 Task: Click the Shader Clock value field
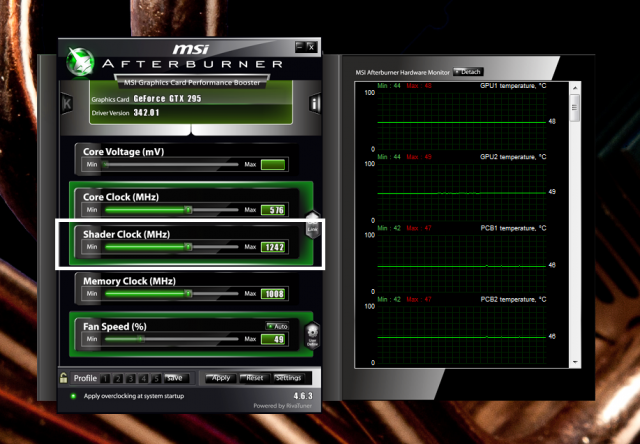[x=274, y=247]
